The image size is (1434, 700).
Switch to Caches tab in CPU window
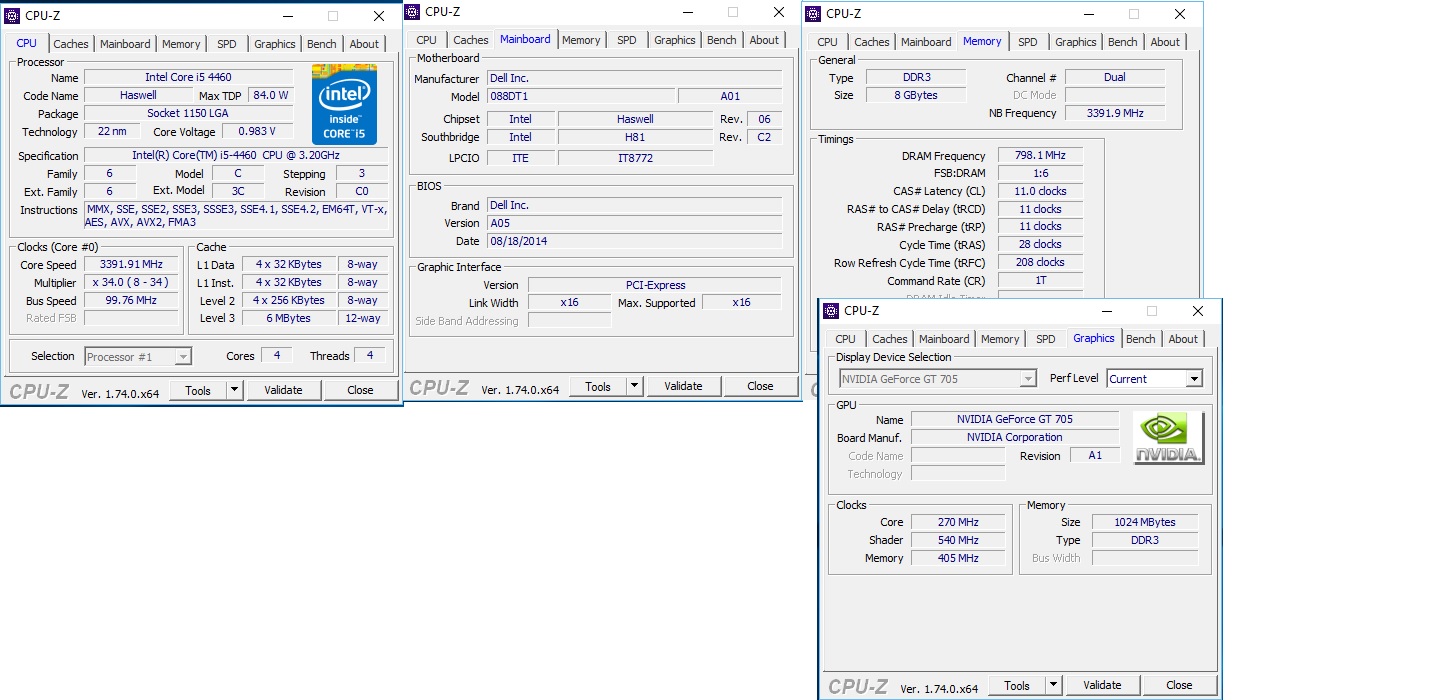tap(71, 44)
